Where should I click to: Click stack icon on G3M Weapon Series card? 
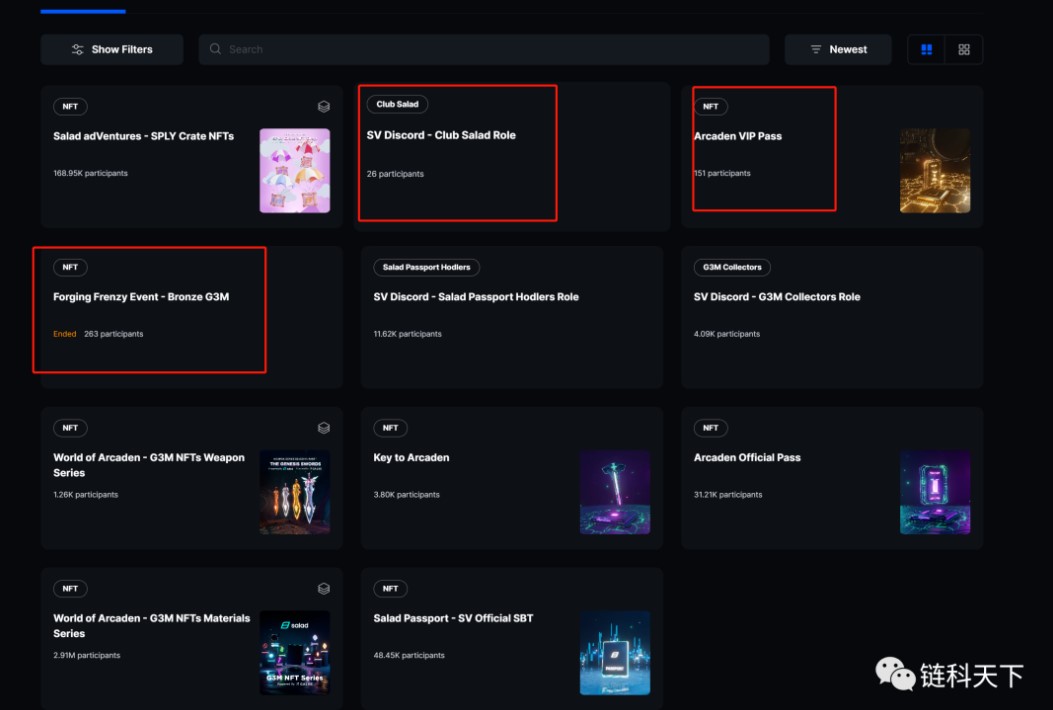(x=324, y=428)
